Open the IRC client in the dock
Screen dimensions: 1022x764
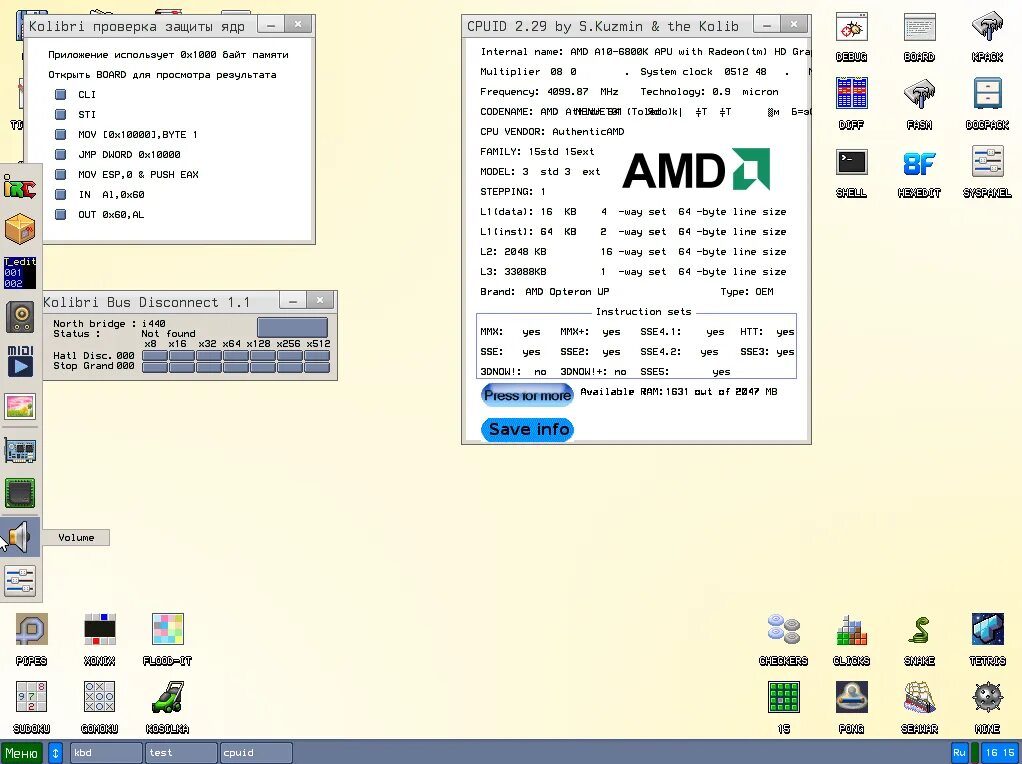click(20, 186)
